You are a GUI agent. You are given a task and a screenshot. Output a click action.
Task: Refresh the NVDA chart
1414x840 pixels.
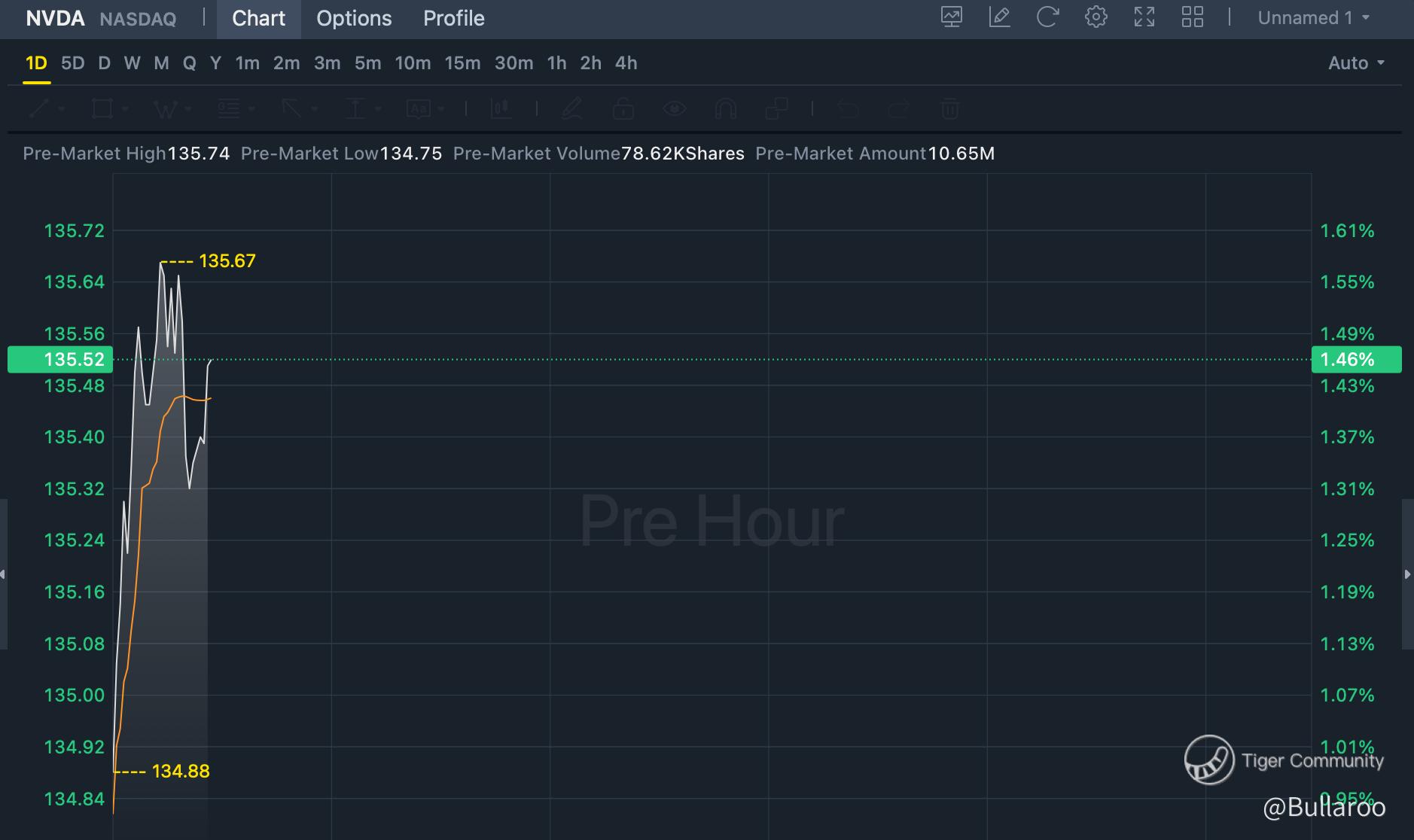[1047, 17]
